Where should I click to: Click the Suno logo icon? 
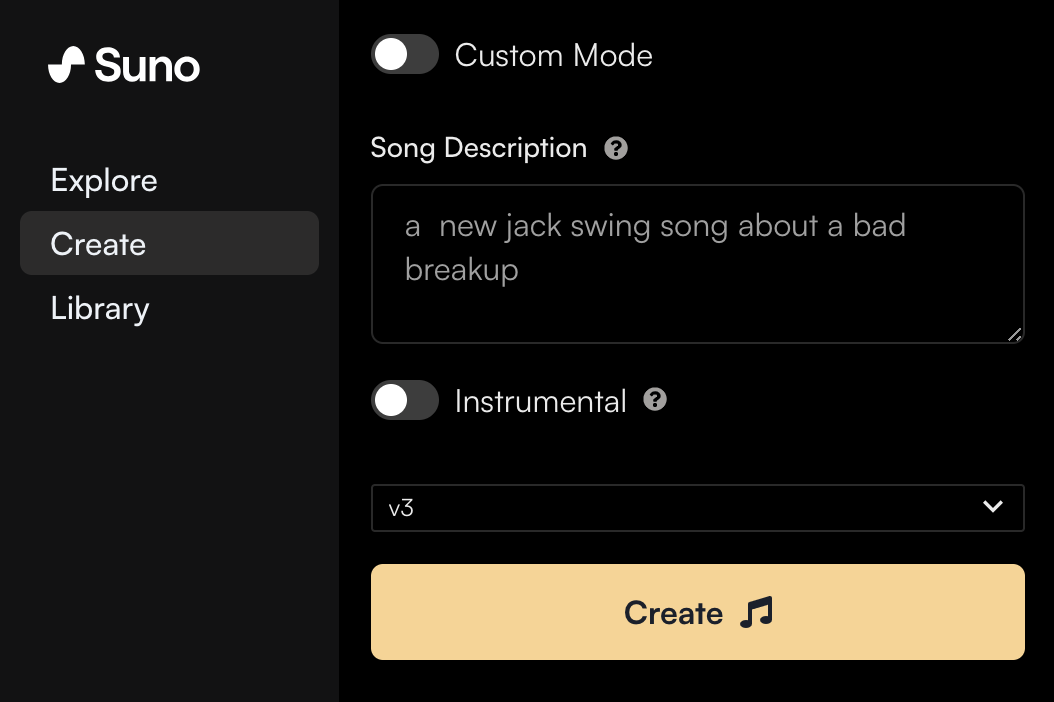coord(67,65)
